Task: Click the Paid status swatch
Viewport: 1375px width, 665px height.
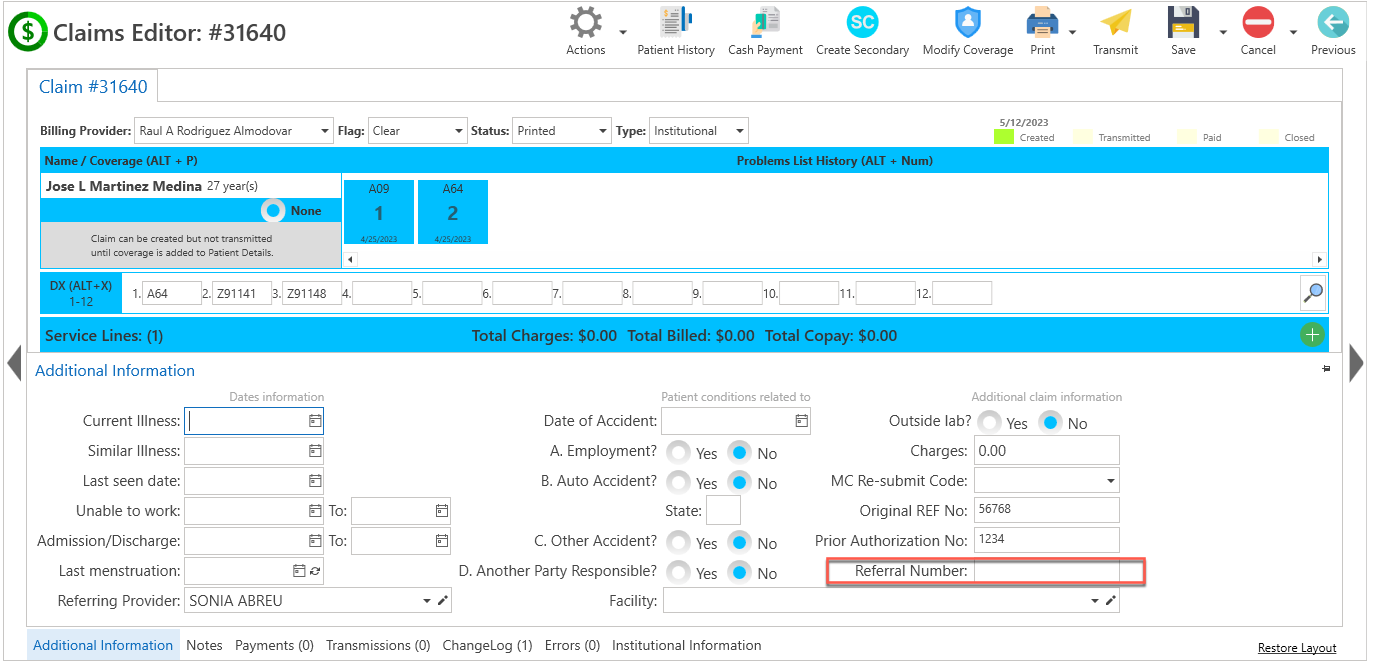Action: pos(1187,137)
